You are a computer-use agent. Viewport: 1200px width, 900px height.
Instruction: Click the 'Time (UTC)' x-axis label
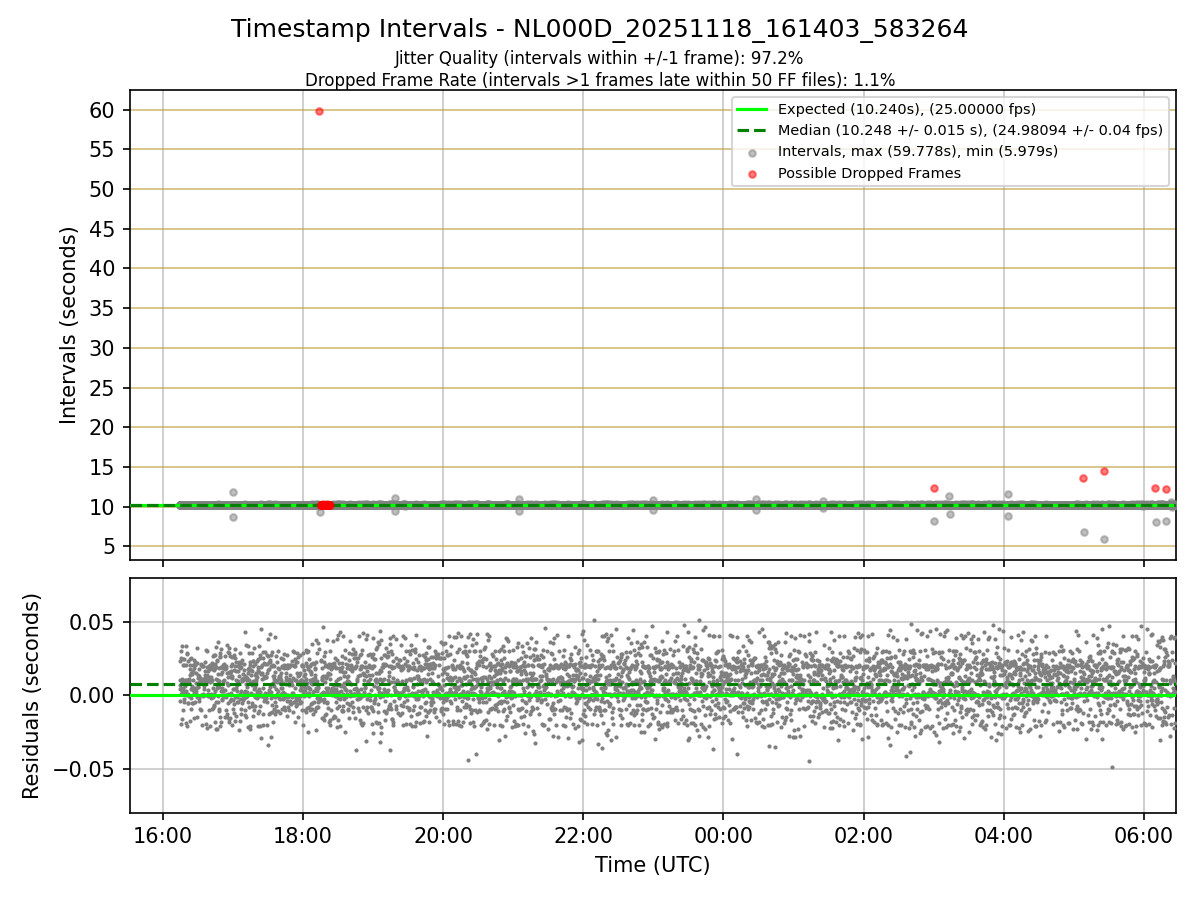[x=652, y=865]
